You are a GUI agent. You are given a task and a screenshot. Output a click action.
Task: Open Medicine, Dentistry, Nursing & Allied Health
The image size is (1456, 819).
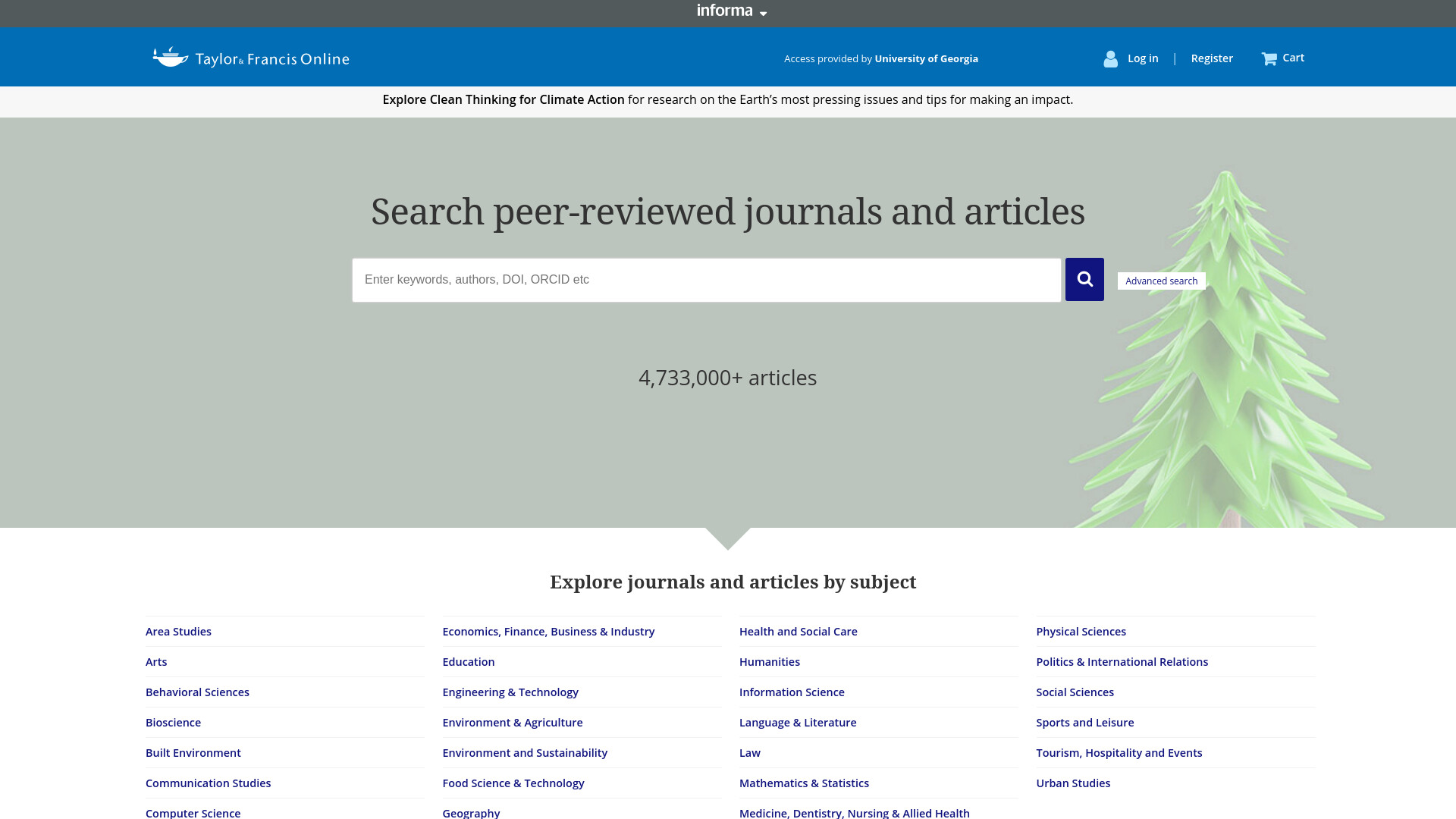(855, 813)
